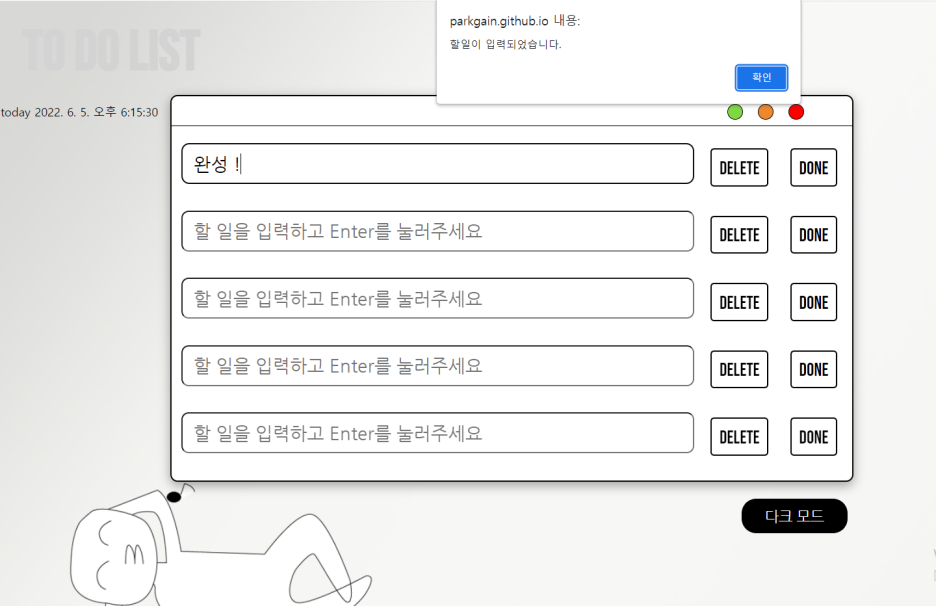Image resolution: width=936 pixels, height=606 pixels.
Task: Click the green circle in the window header
Action: (x=735, y=112)
